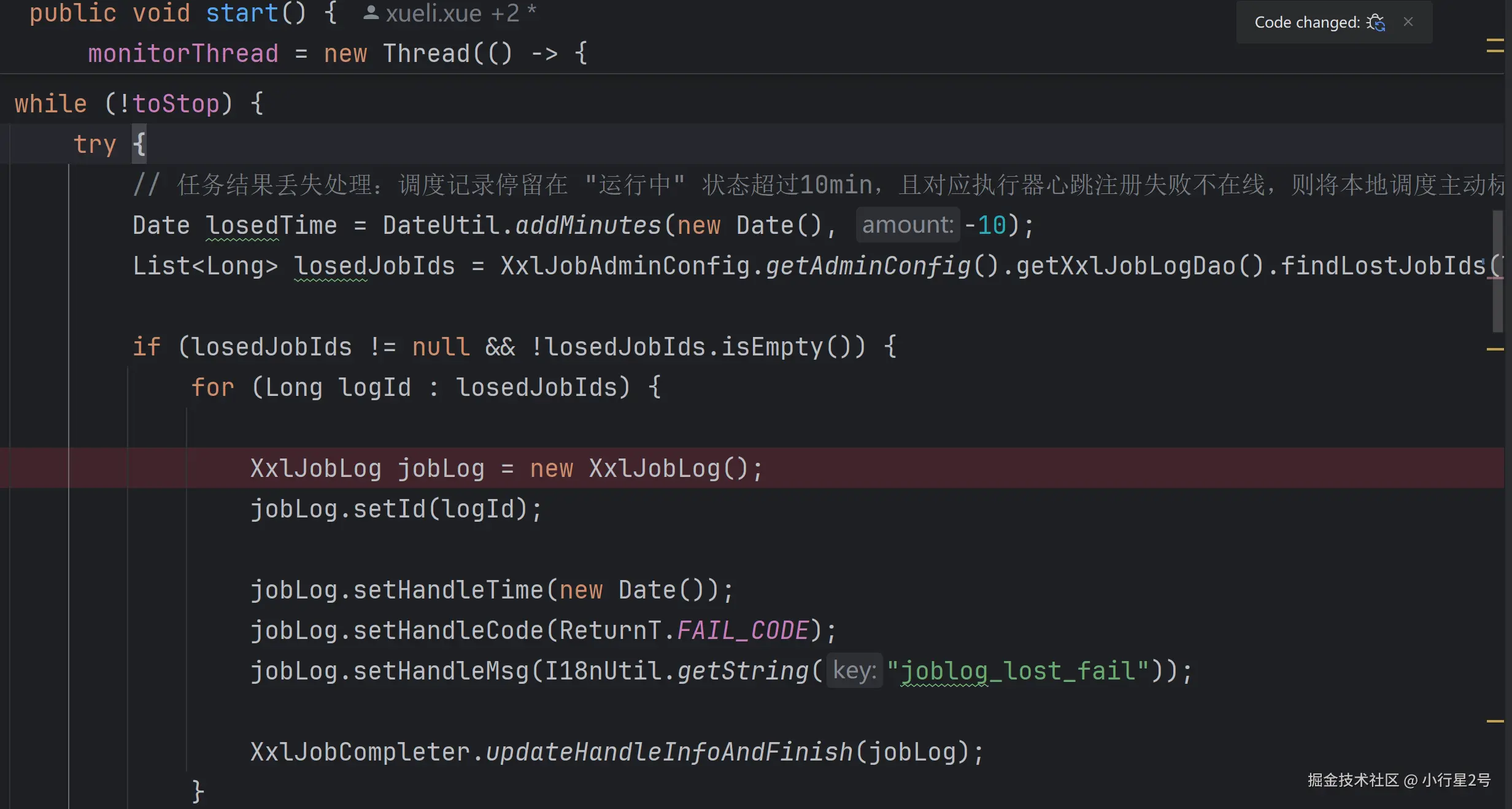Viewport: 1512px width, 809px height.
Task: Click the losedTime variable name
Action: (x=271, y=225)
